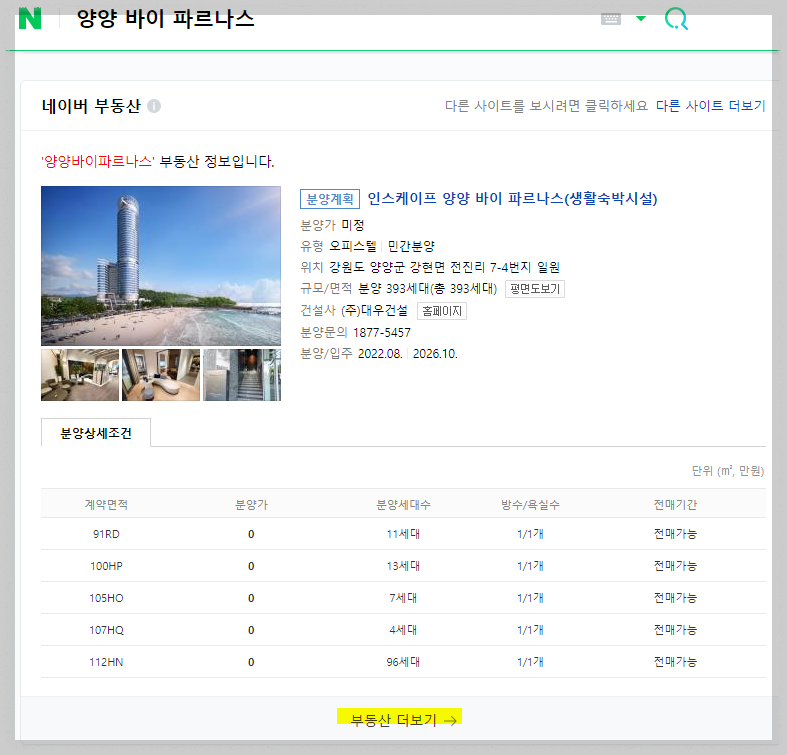Click the 분양계획 badge
This screenshot has height=755, width=787.
[x=330, y=199]
